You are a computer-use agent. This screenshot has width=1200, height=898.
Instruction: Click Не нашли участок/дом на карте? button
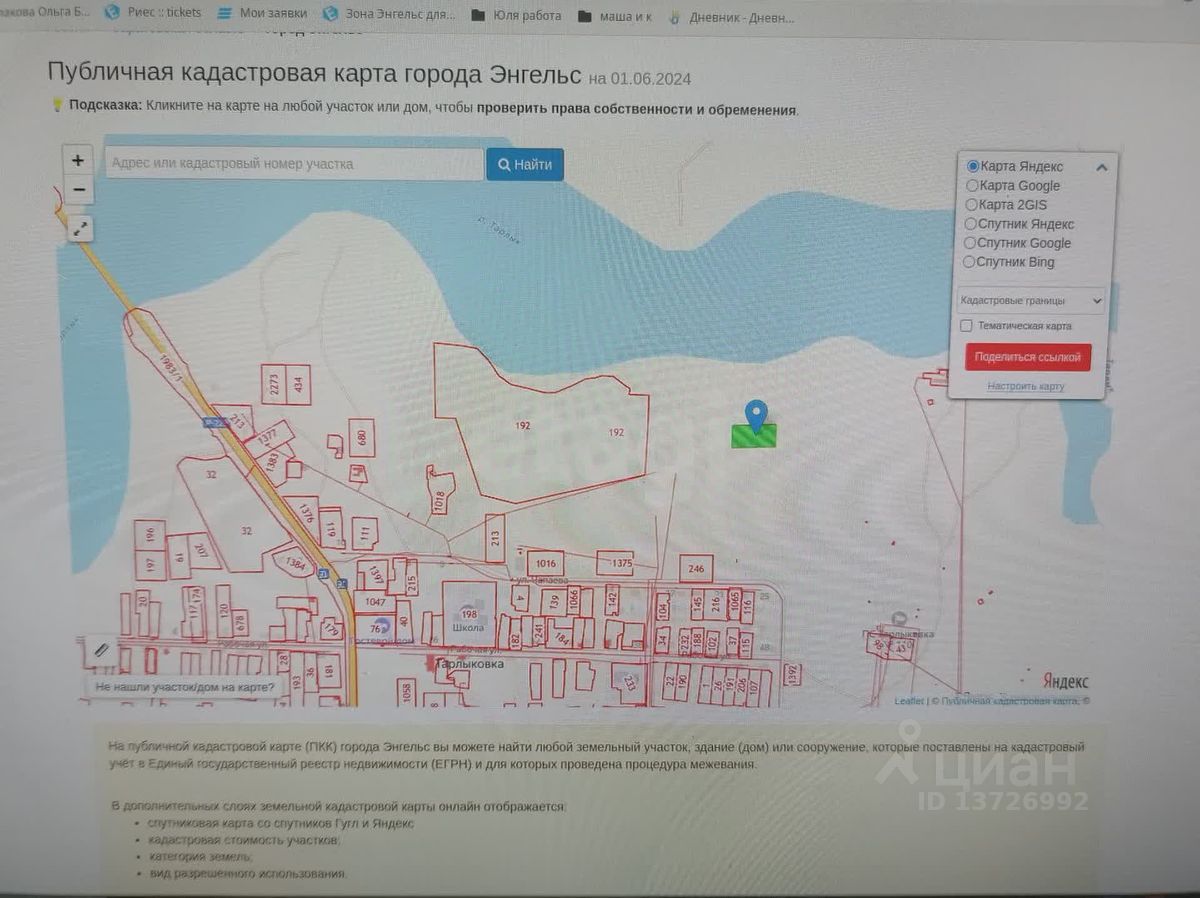tap(185, 687)
